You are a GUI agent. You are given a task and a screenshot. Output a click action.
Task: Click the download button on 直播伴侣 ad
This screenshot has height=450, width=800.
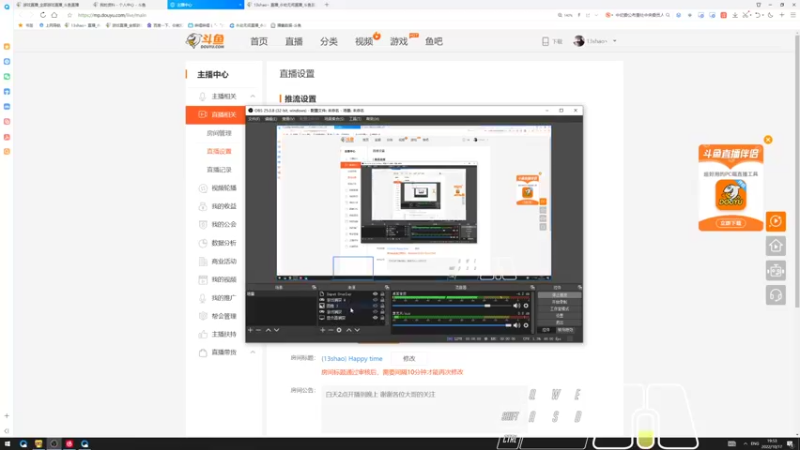(731, 223)
